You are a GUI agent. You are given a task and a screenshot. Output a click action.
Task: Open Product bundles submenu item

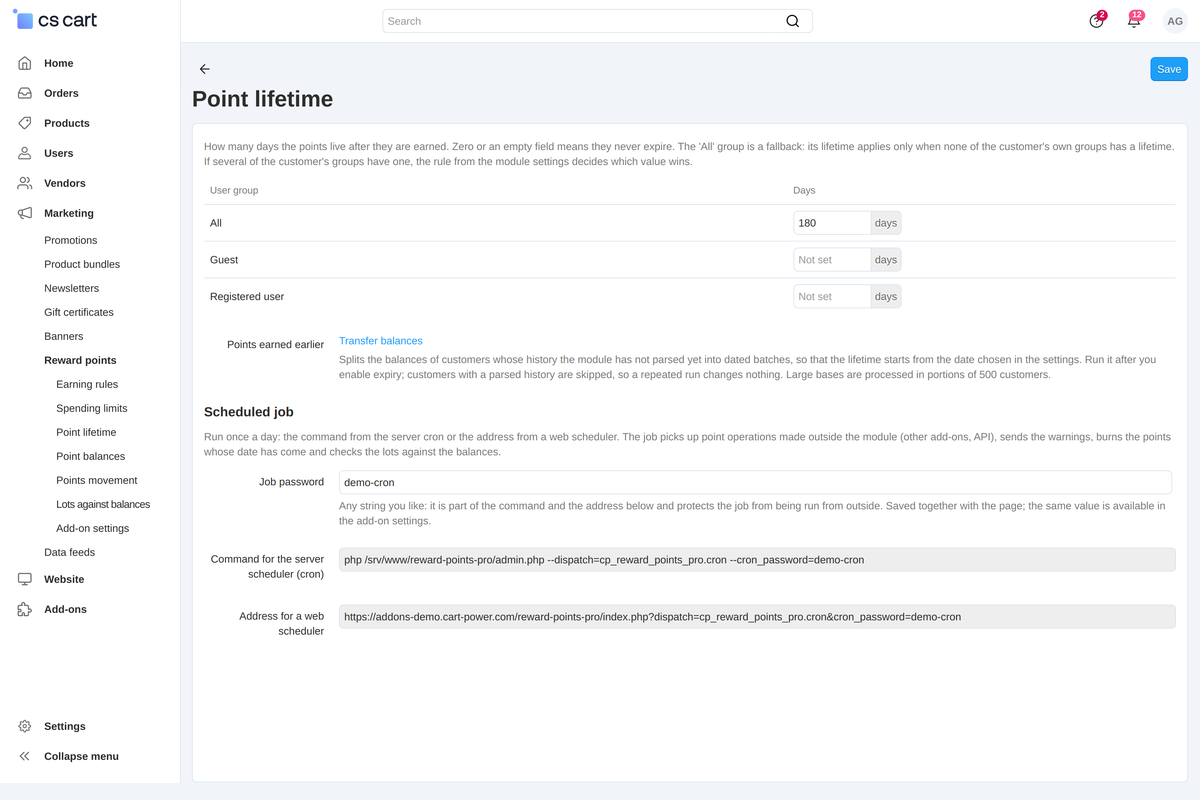coord(82,264)
